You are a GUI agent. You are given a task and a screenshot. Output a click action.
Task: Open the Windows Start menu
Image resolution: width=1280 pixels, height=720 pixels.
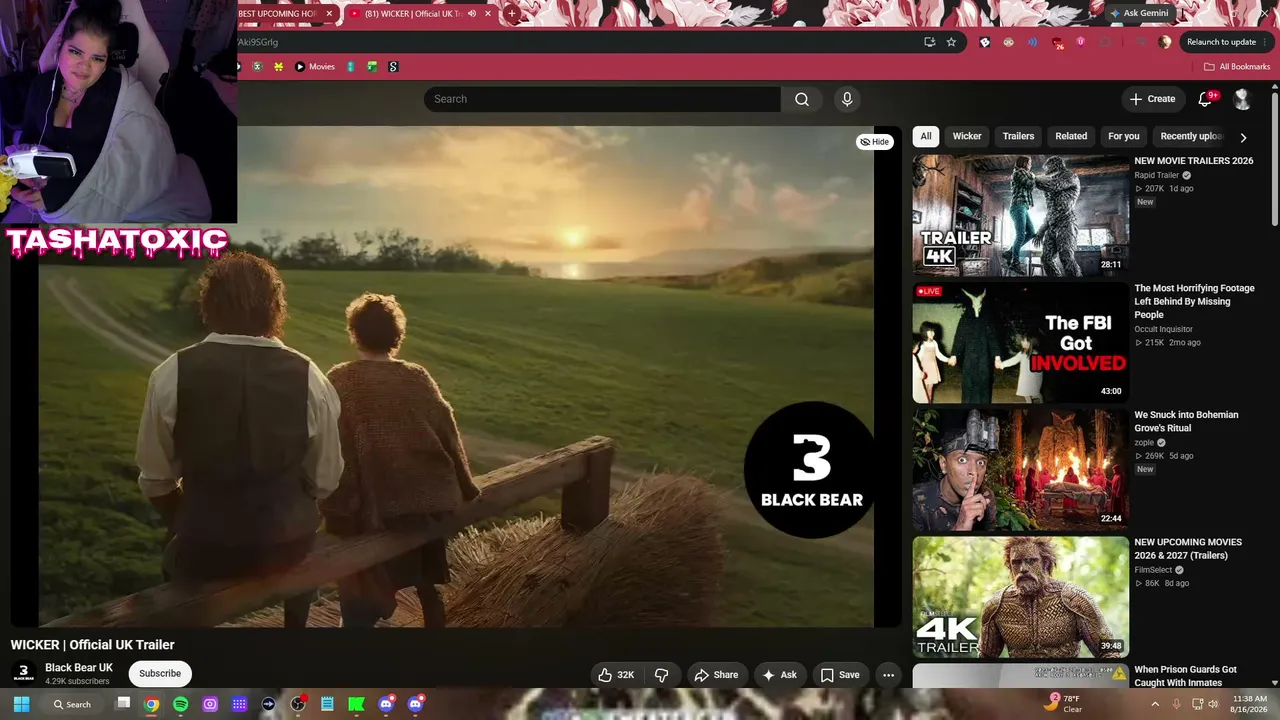click(21, 704)
